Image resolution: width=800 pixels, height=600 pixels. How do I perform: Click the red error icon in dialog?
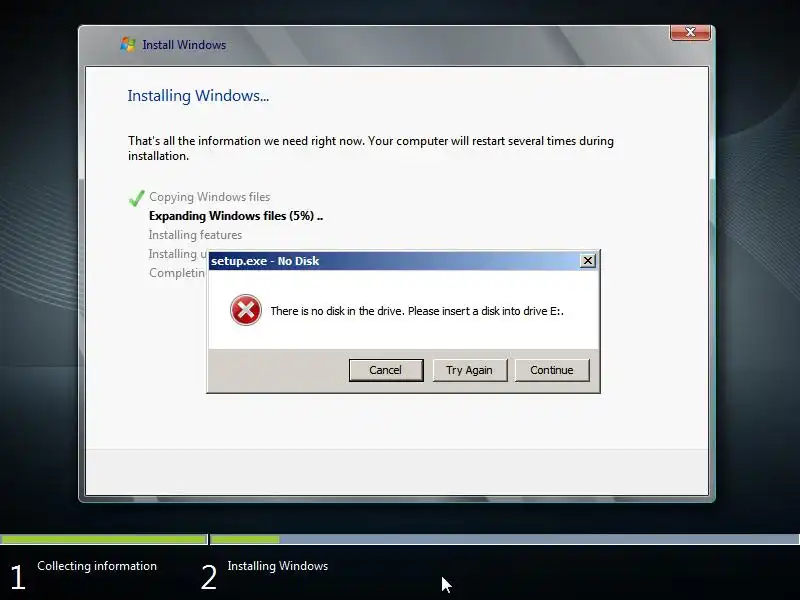point(245,310)
